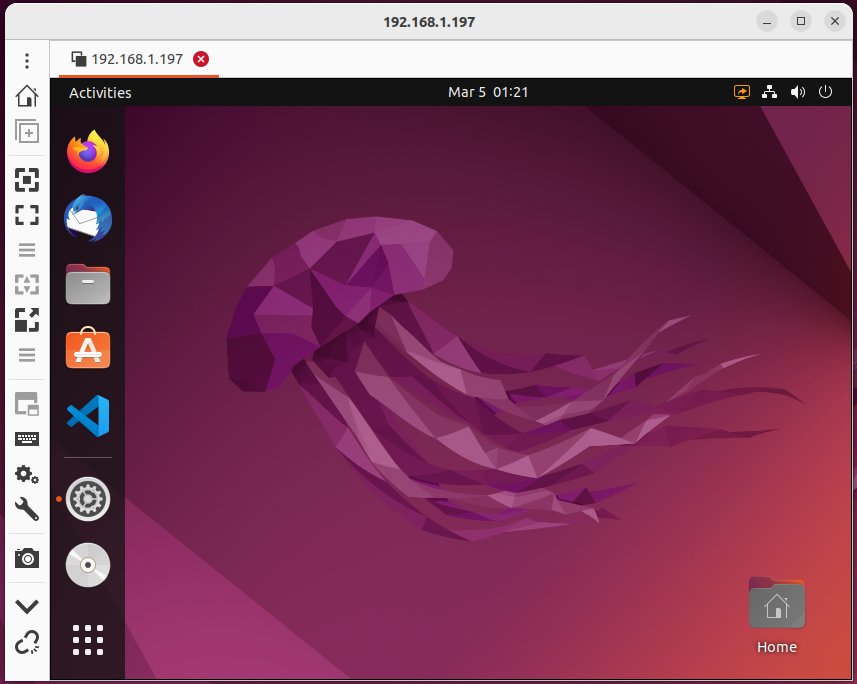The width and height of the screenshot is (857, 684).
Task: Switch tab pages using the windows icon
Action: coord(27,404)
